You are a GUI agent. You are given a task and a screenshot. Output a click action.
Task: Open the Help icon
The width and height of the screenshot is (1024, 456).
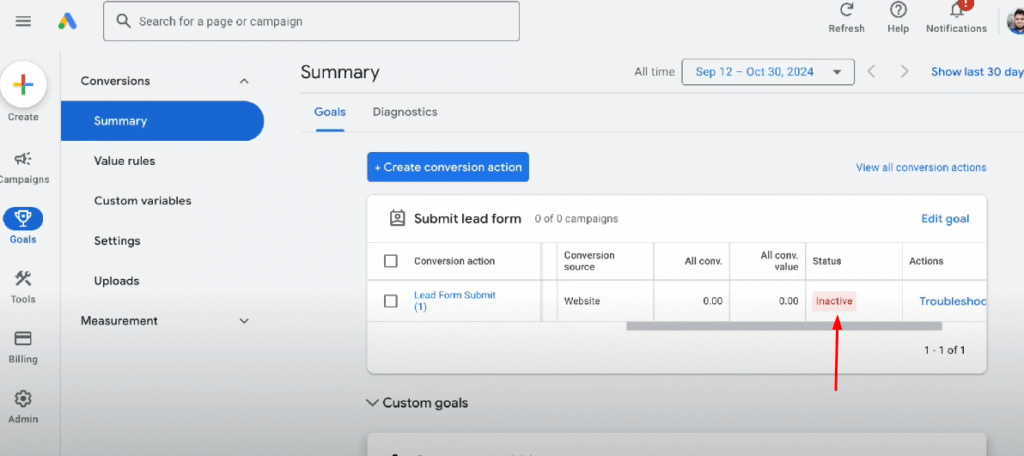(899, 18)
